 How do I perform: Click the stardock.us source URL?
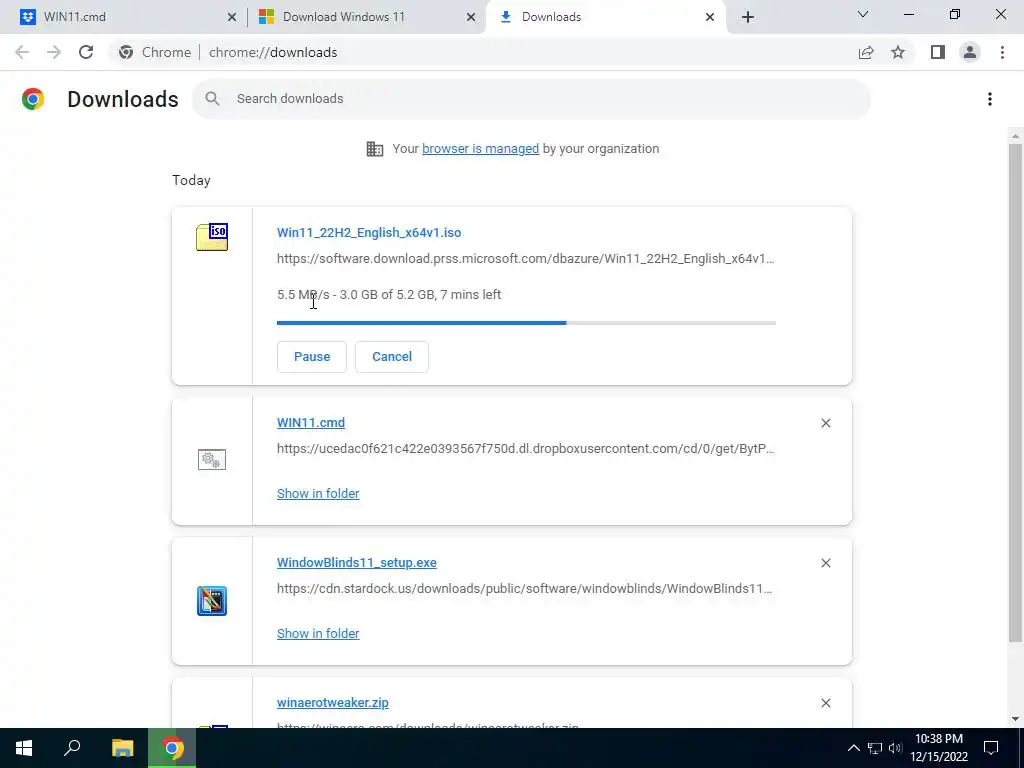coord(524,588)
